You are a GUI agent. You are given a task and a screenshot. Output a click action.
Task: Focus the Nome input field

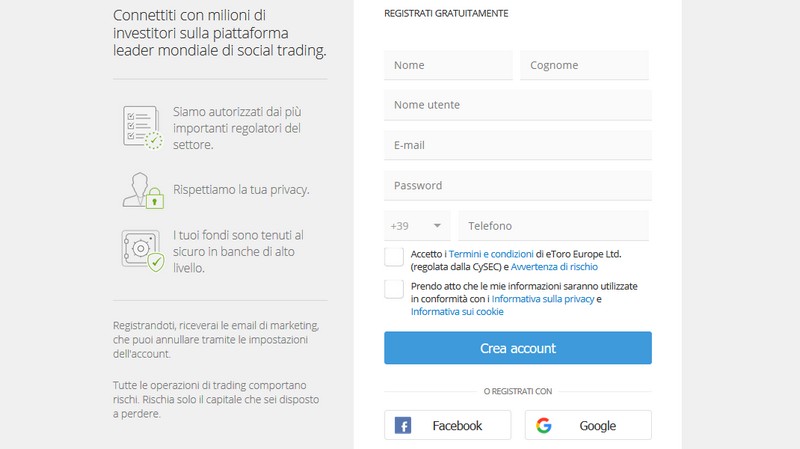[x=448, y=65]
